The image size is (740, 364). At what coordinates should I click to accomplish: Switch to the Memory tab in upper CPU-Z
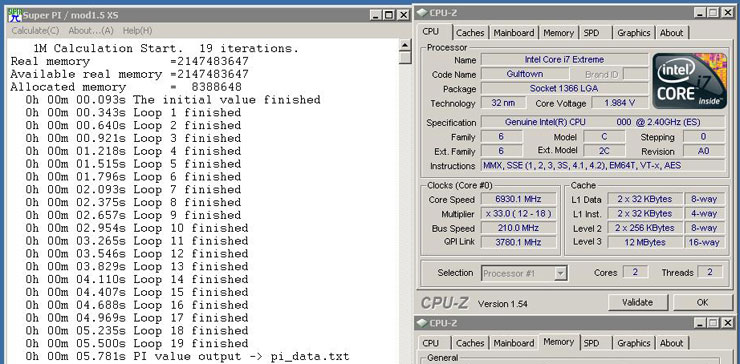[558, 33]
